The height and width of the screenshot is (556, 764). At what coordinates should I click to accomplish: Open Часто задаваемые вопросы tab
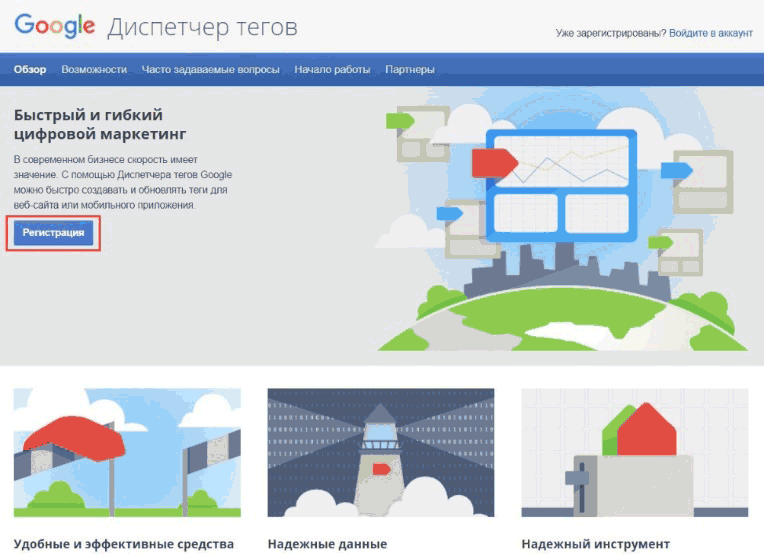tap(210, 70)
